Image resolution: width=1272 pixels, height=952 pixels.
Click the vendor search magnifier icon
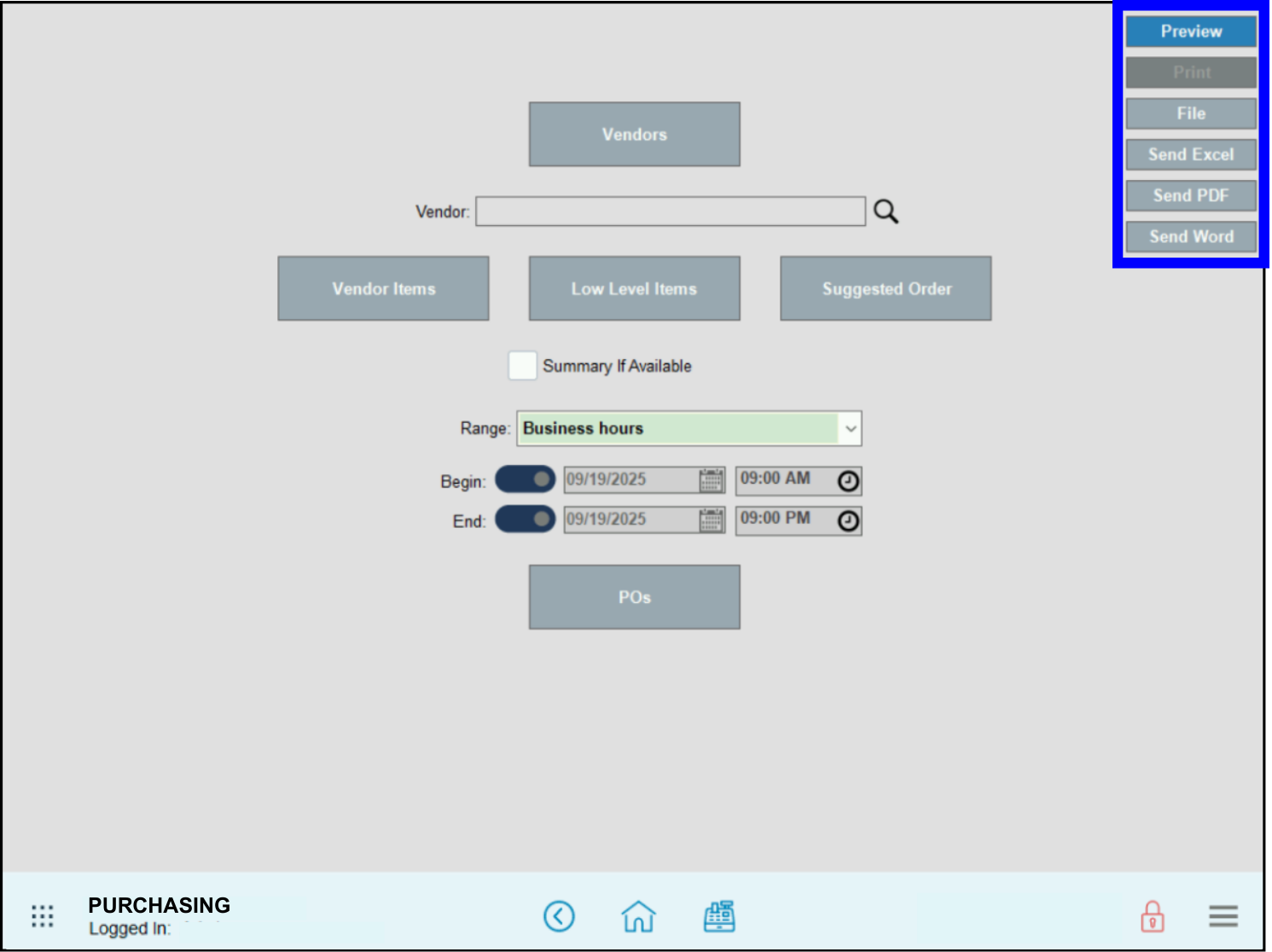[886, 212]
